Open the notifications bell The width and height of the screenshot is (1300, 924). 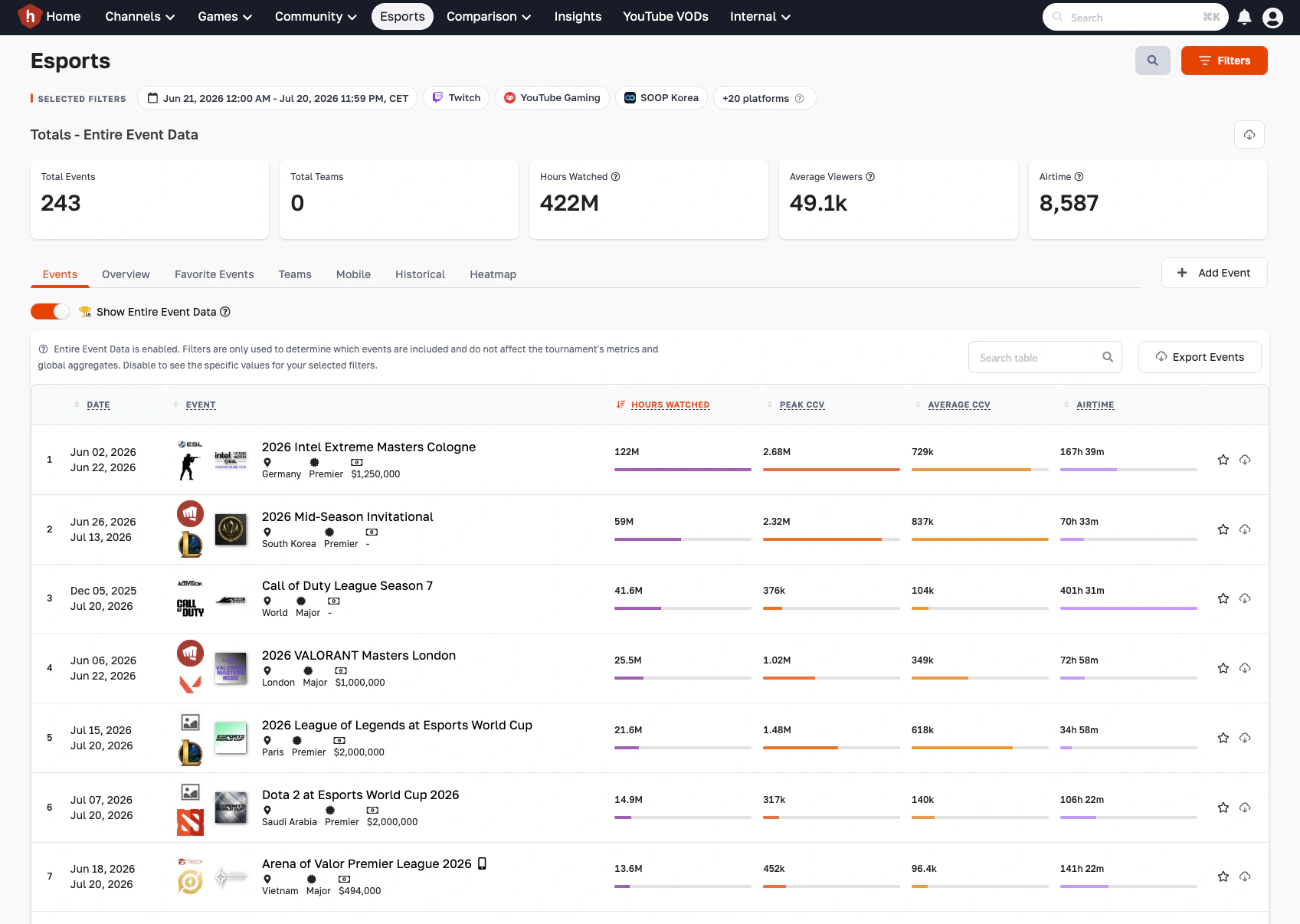[1244, 17]
